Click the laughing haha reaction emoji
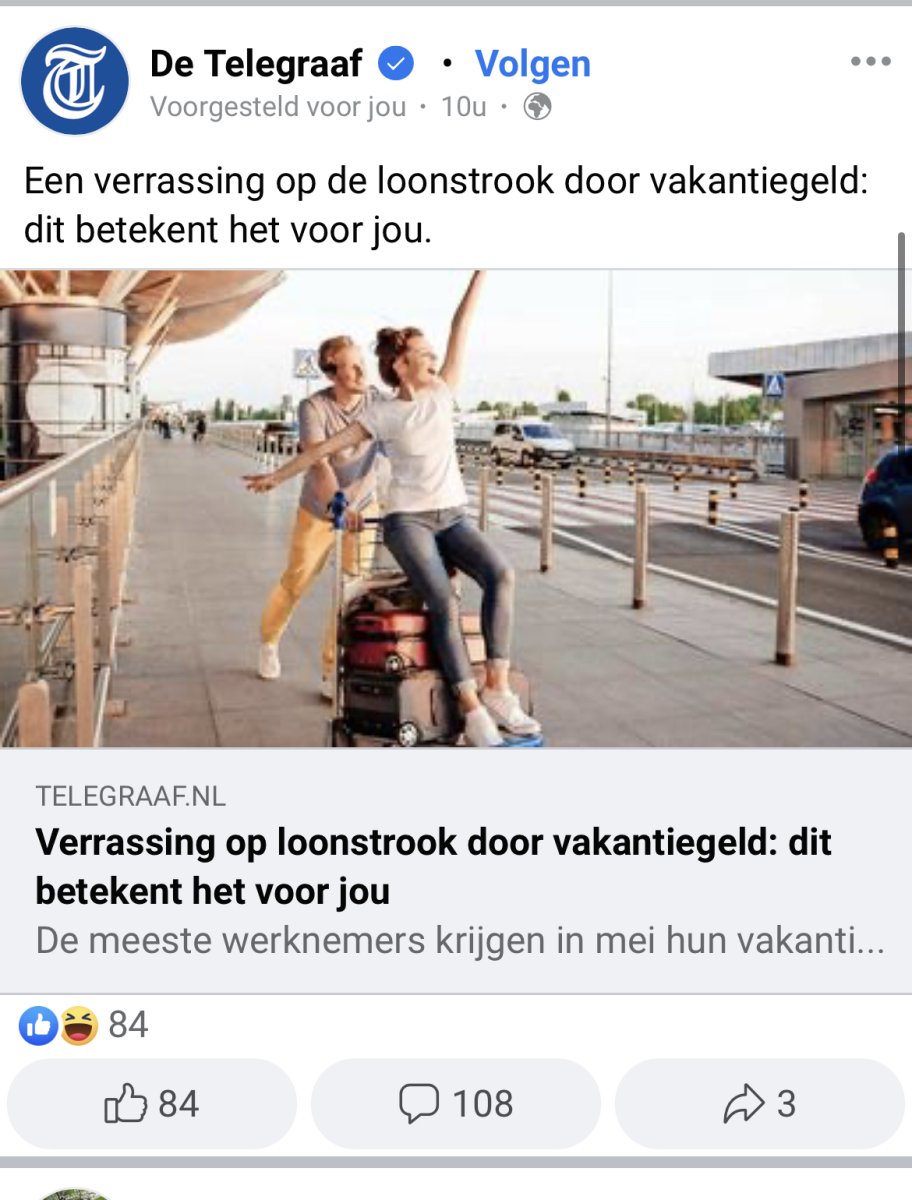 77,1025
